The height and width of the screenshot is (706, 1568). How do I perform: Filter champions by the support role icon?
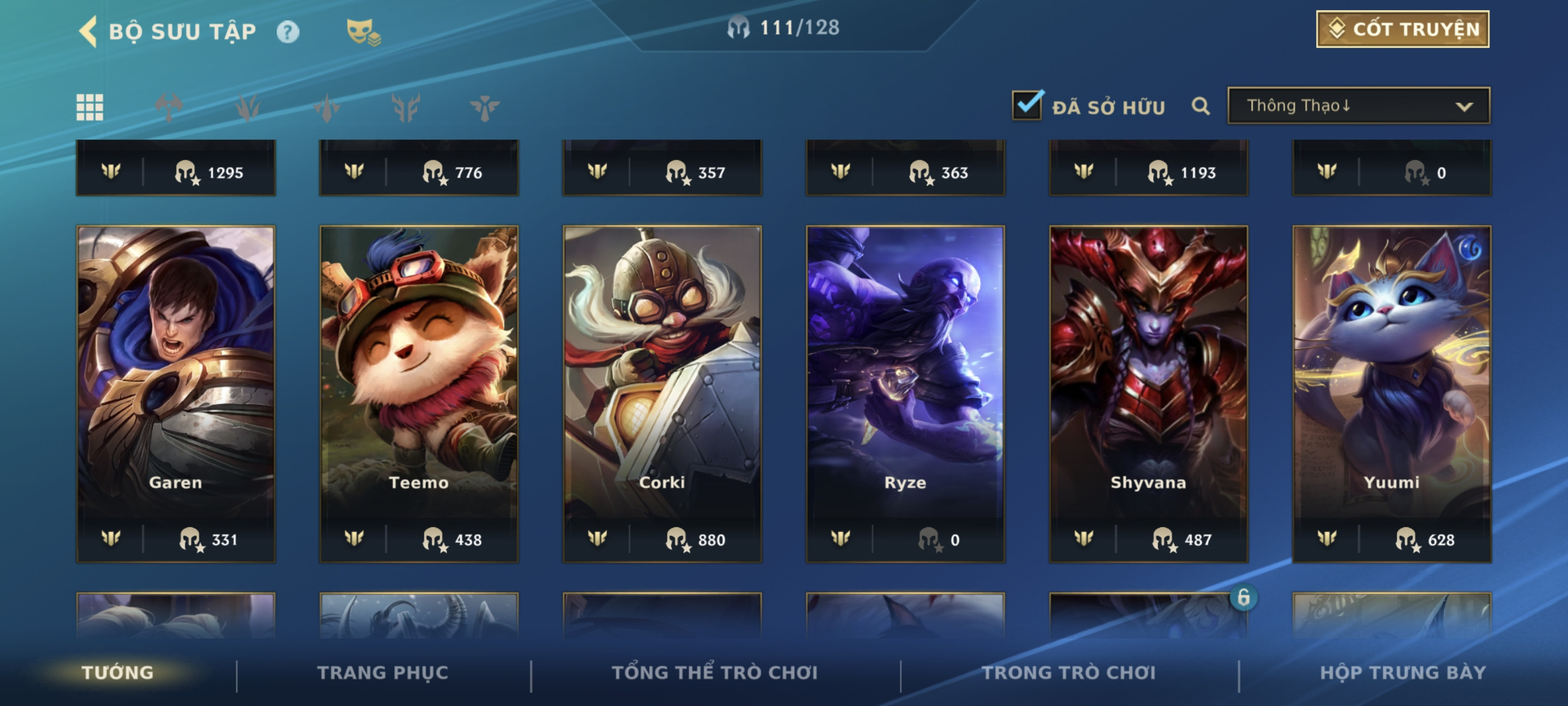point(484,107)
